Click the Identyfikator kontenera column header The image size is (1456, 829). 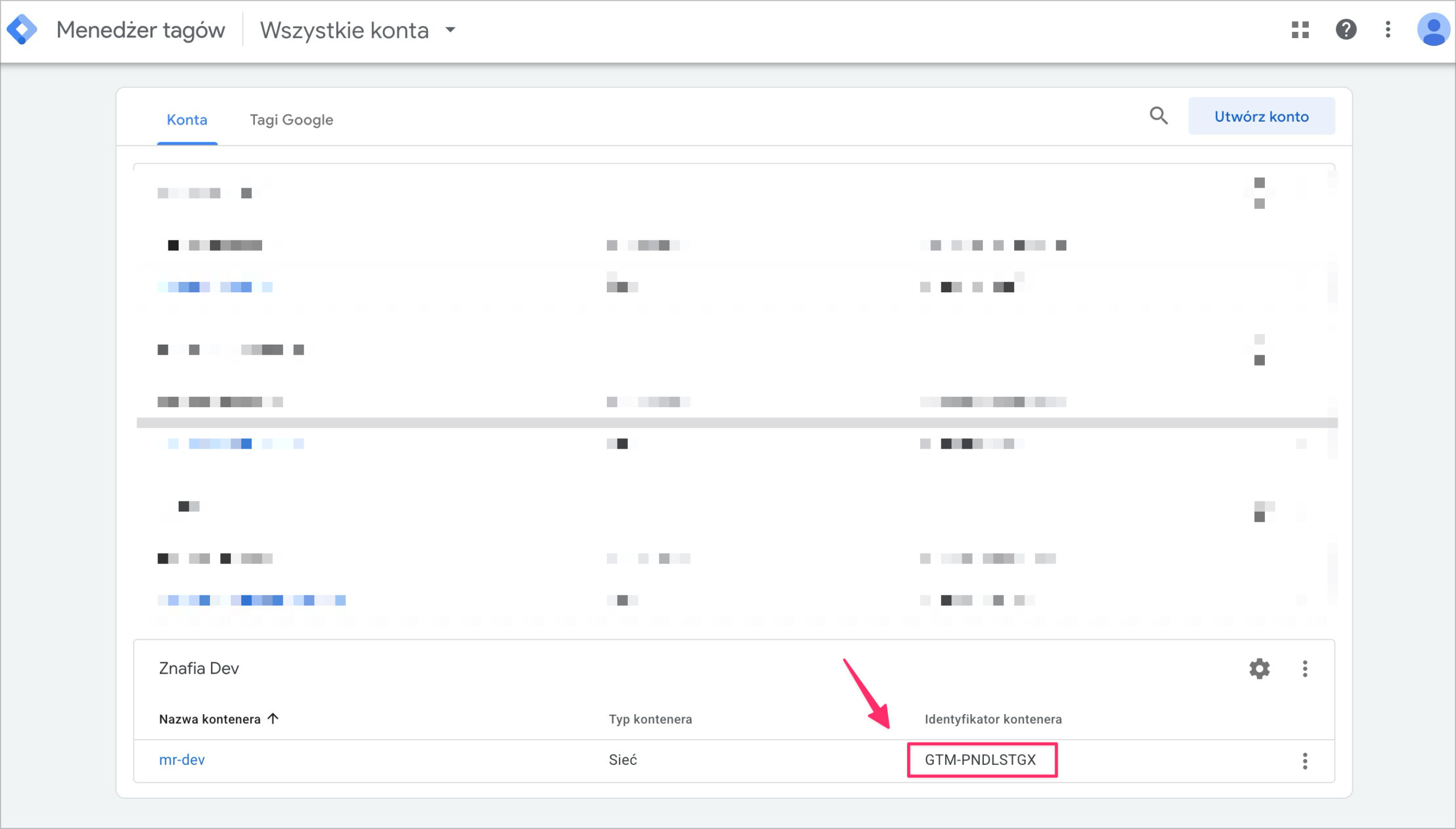pyautogui.click(x=992, y=719)
